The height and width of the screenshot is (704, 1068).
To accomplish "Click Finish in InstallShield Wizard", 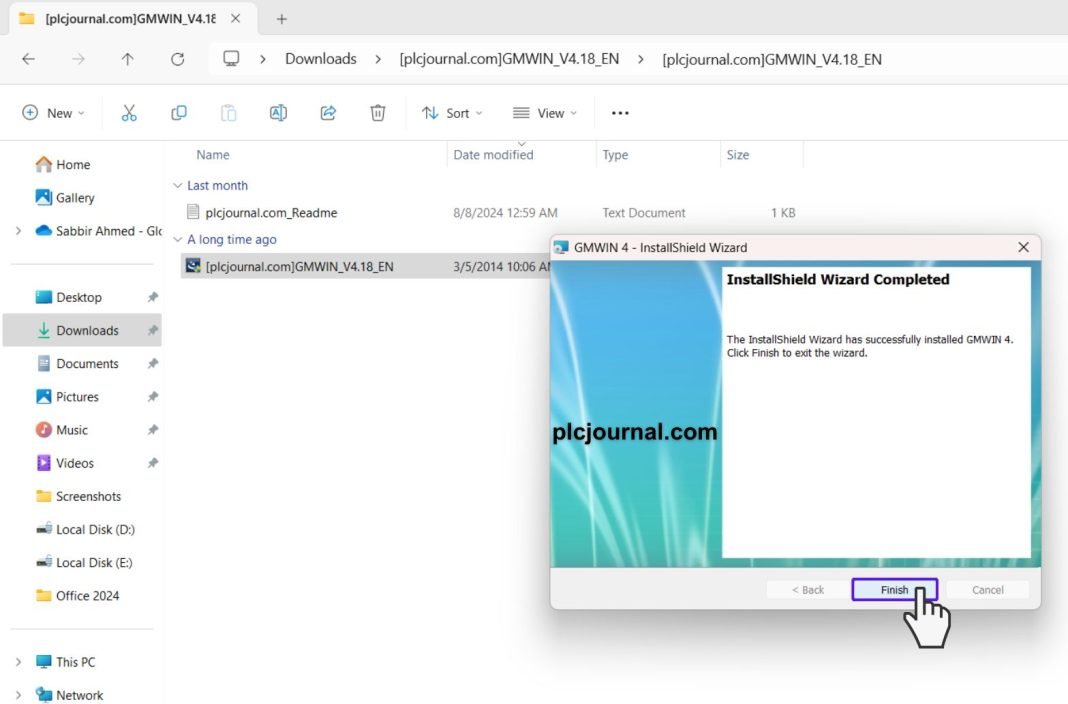I will coord(894,590).
